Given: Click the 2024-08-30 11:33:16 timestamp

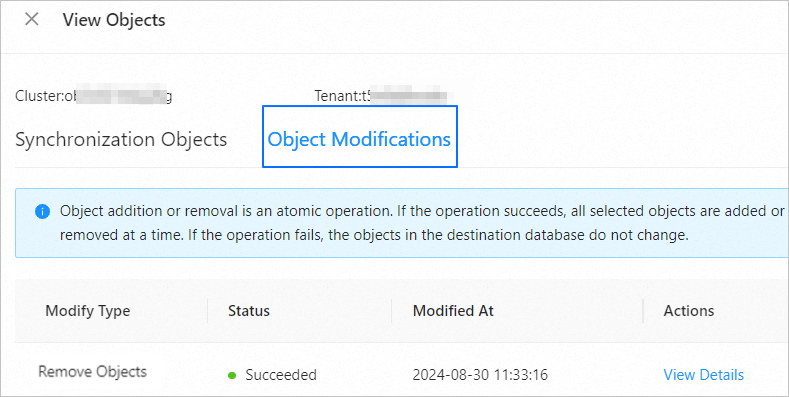Looking at the screenshot, I should [480, 375].
